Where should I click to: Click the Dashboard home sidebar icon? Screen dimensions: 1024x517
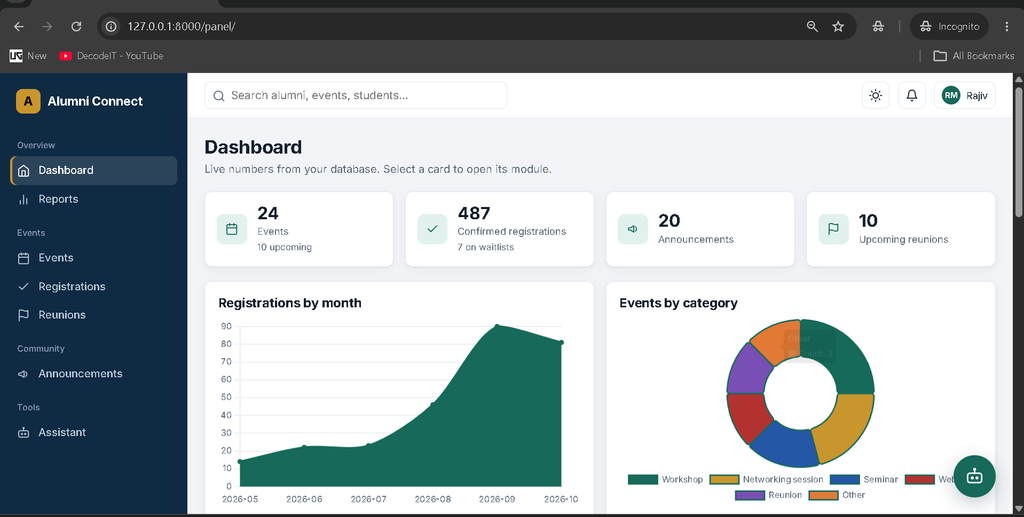pos(24,171)
